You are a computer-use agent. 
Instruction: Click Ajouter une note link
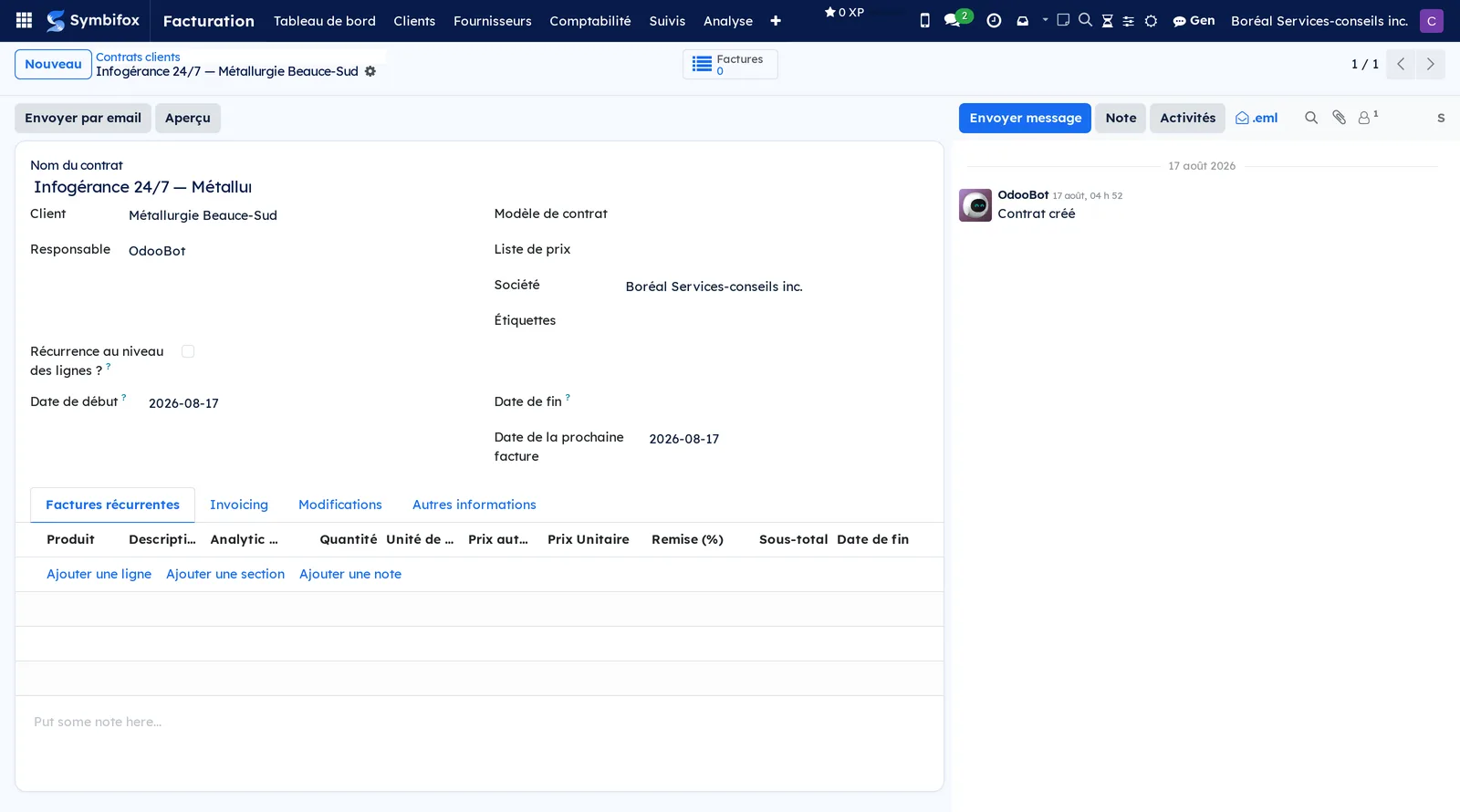tap(350, 574)
